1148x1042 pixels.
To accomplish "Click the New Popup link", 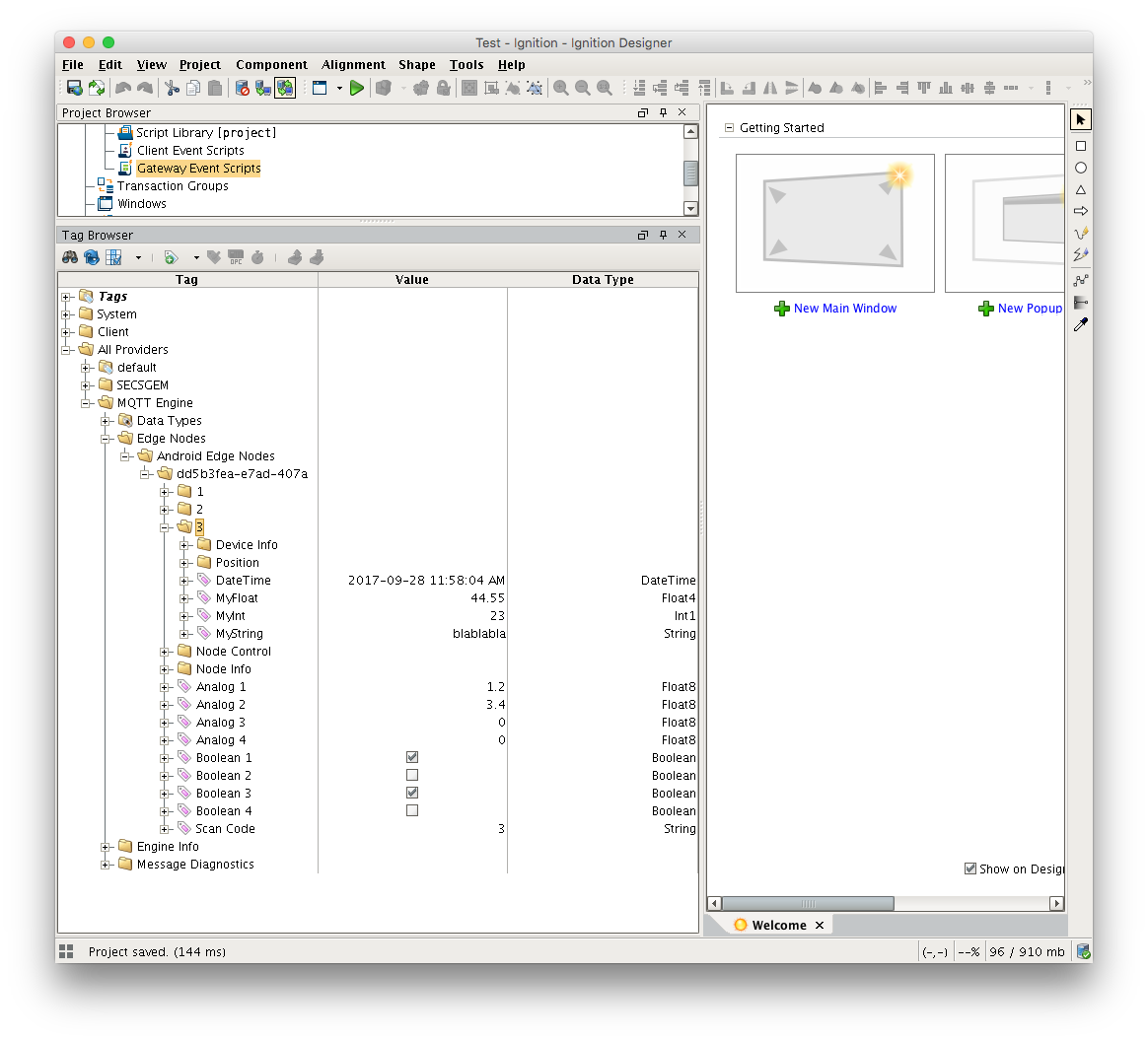I will 1030,309.
